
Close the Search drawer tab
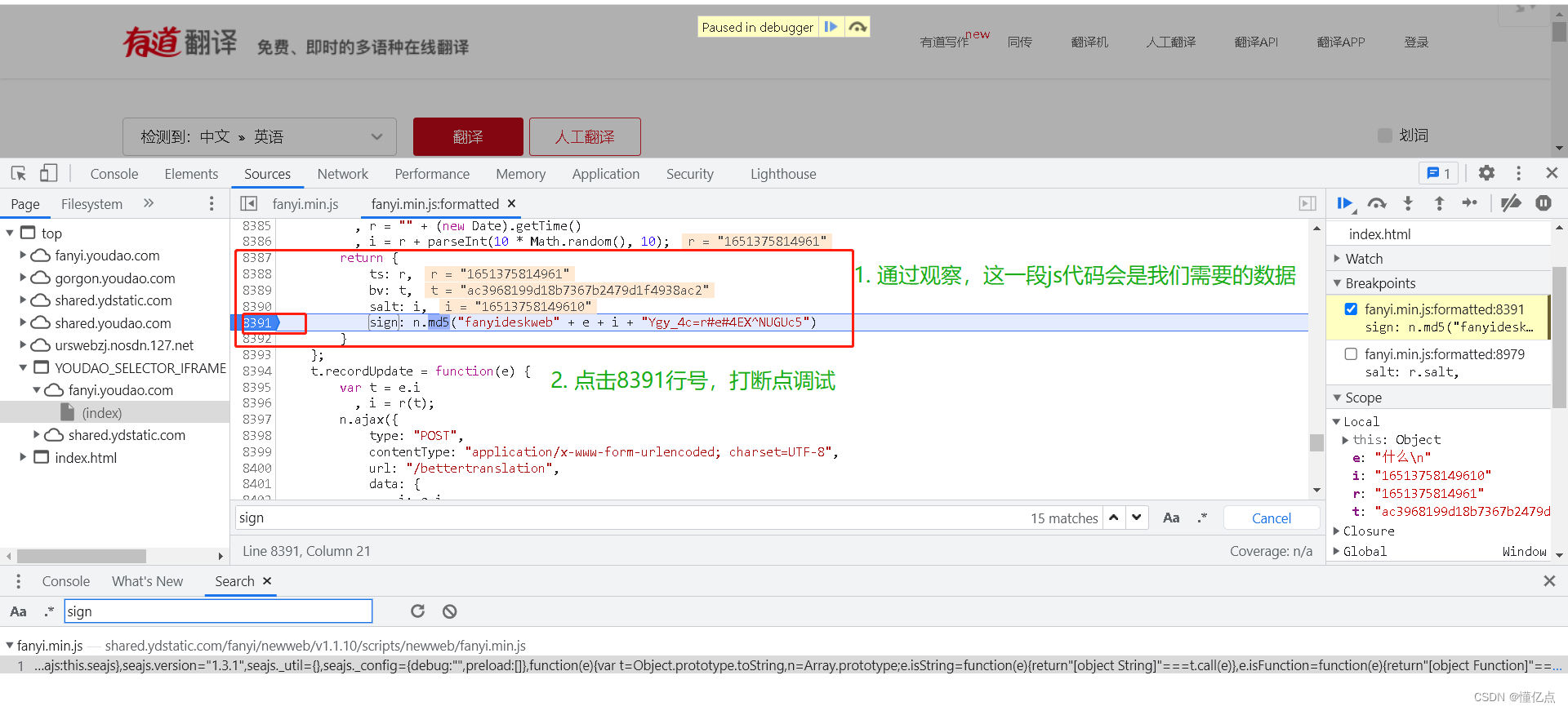pyautogui.click(x=267, y=580)
